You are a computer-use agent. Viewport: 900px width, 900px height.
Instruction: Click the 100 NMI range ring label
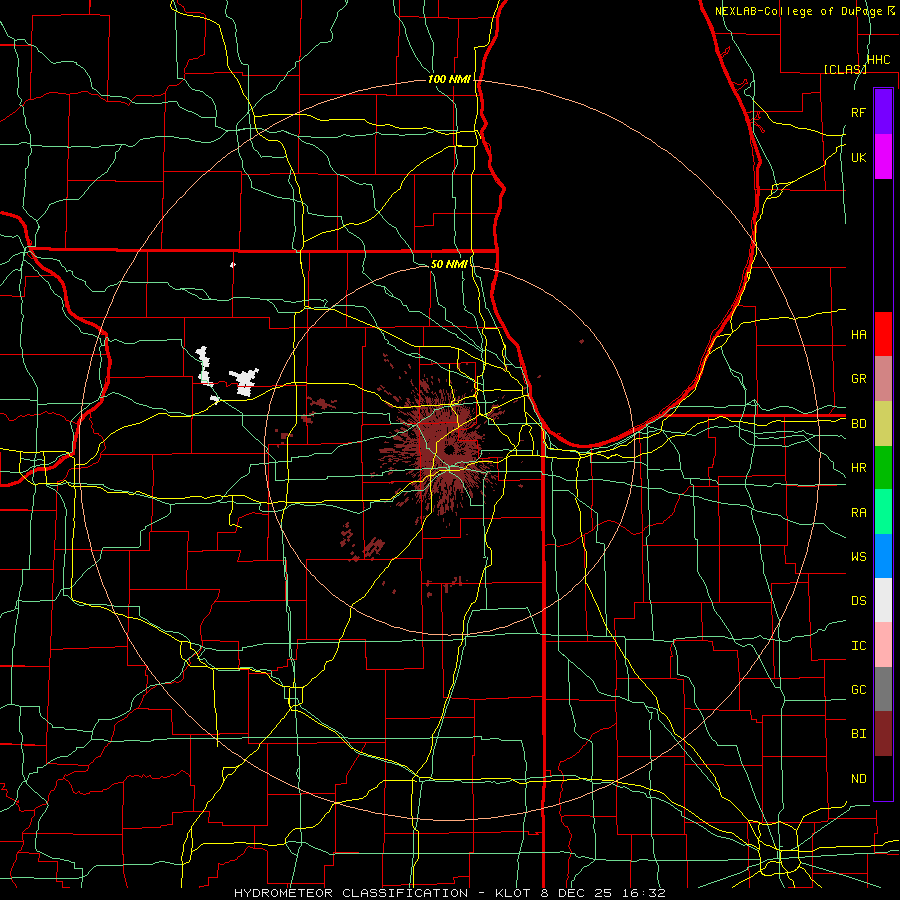click(x=449, y=79)
